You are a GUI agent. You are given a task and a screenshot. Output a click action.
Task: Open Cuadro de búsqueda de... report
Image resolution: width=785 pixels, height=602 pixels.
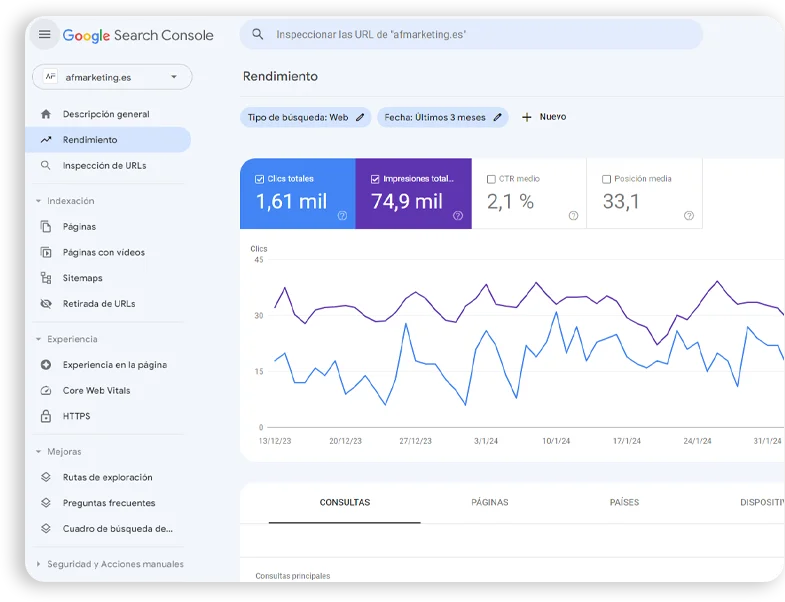pos(108,528)
